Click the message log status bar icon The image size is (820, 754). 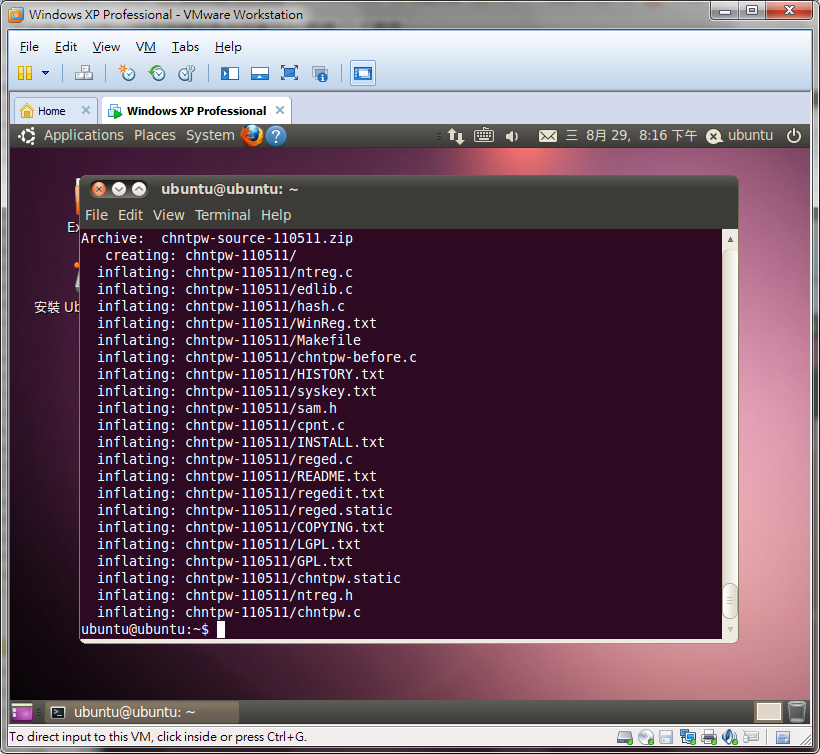click(x=783, y=738)
